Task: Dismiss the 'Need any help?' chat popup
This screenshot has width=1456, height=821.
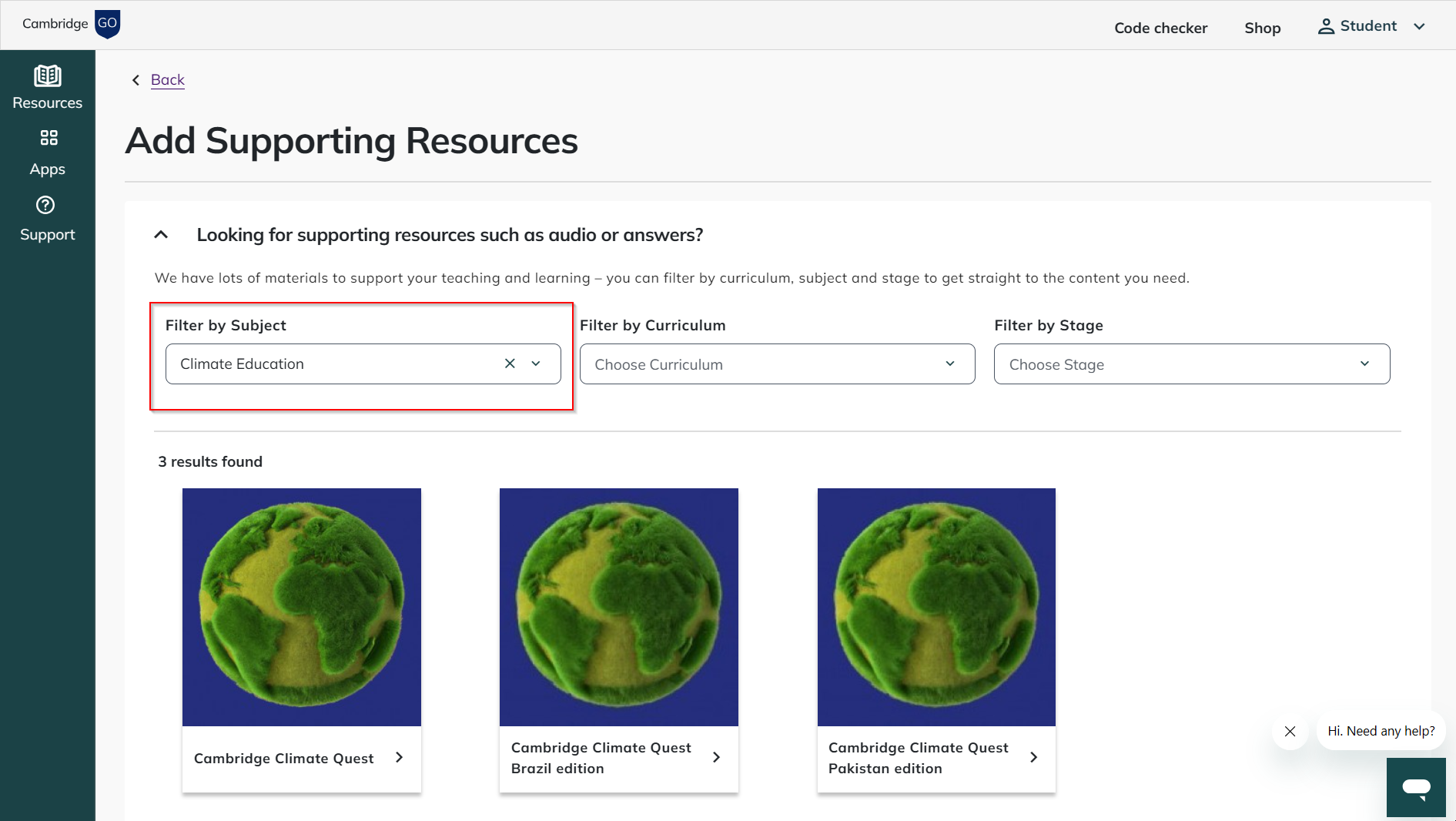Action: (x=1290, y=732)
